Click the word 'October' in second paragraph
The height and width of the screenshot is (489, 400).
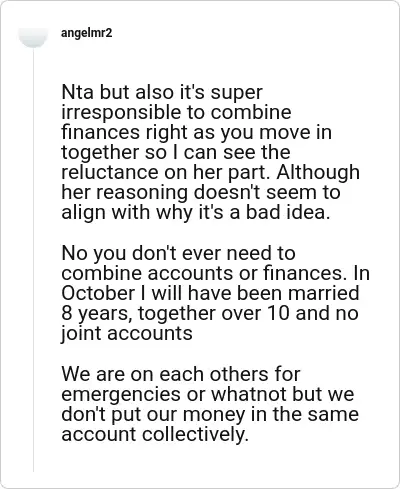98,293
